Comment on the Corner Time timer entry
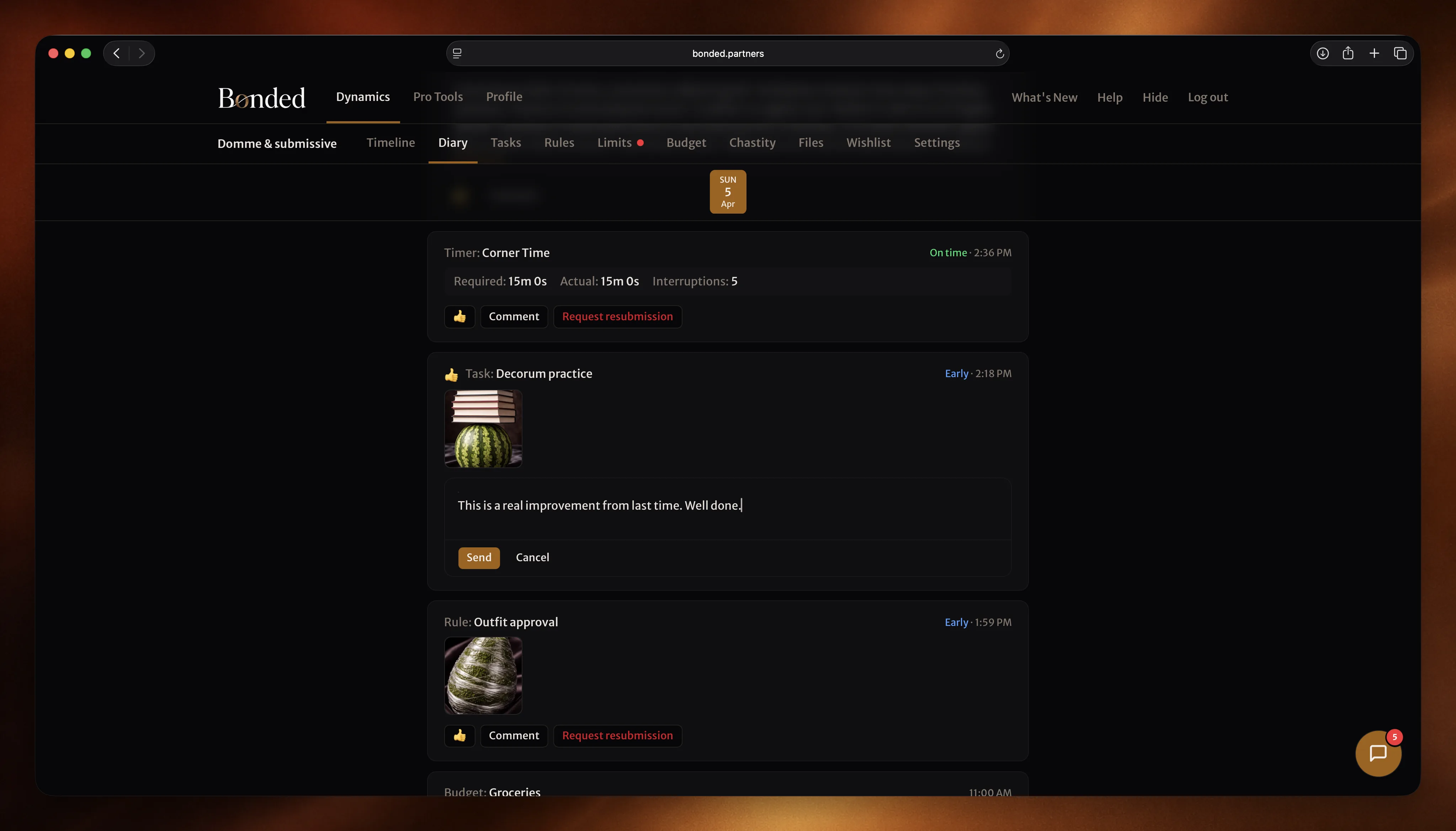 coord(514,316)
